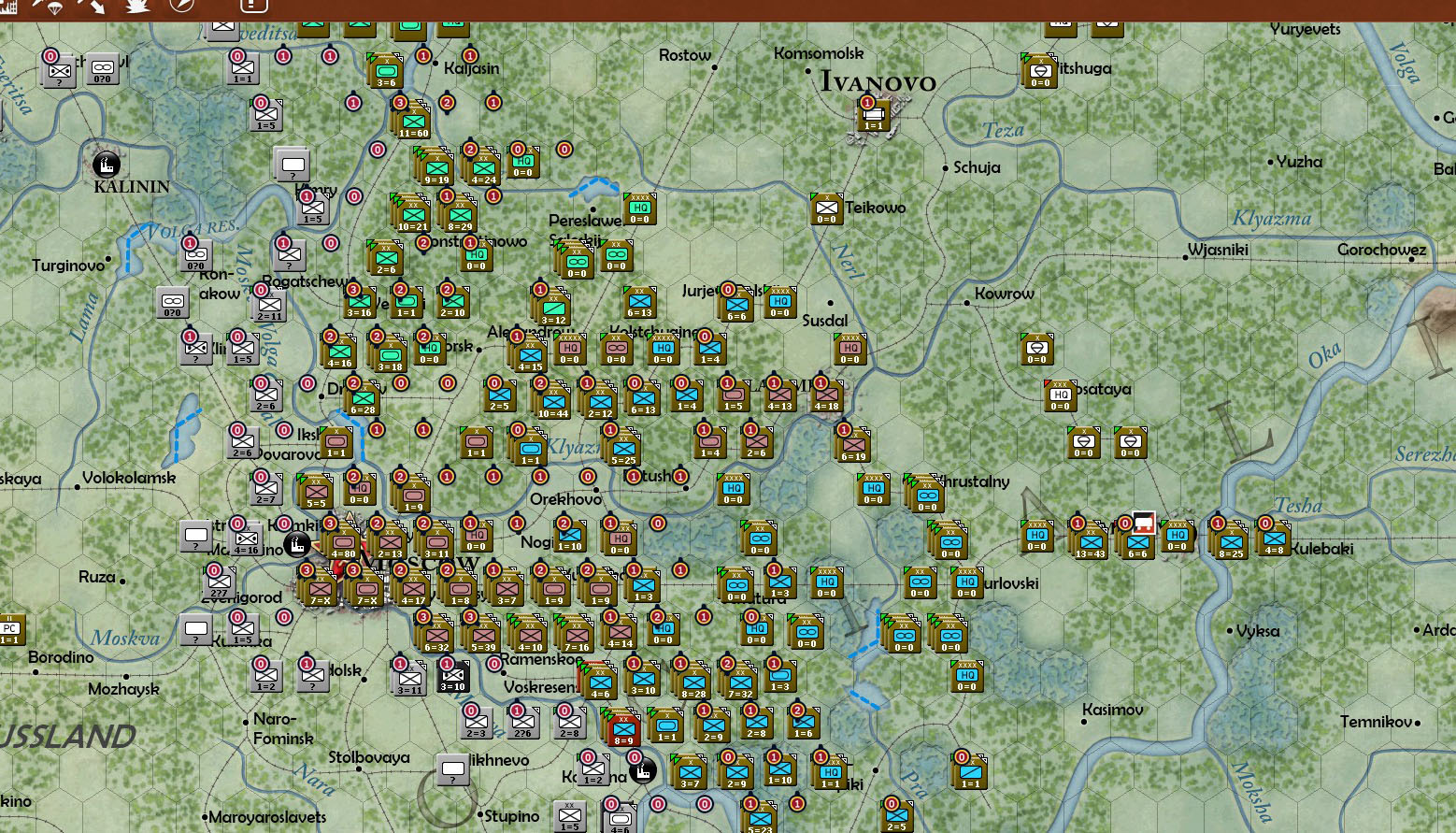Click the Stolbovaya town label
Image resolution: width=1456 pixels, height=833 pixels.
[369, 757]
